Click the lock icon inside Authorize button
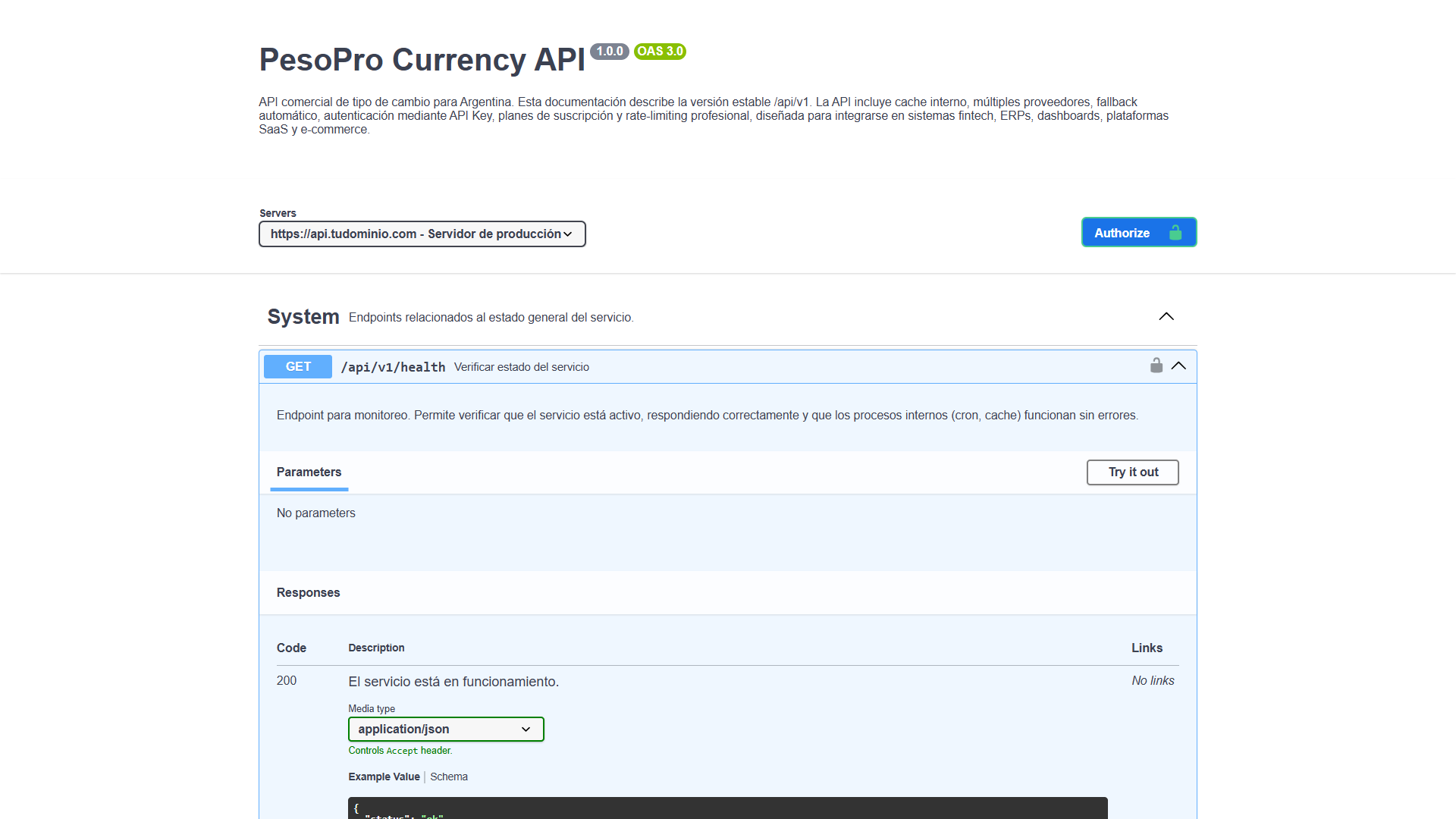 tap(1175, 233)
